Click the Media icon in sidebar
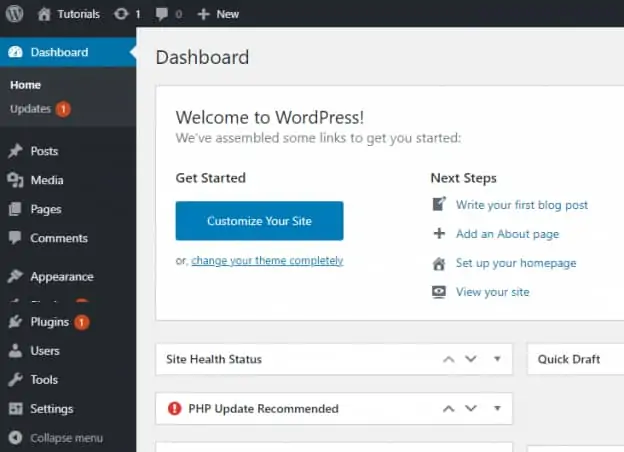624x452 pixels. pos(15,180)
